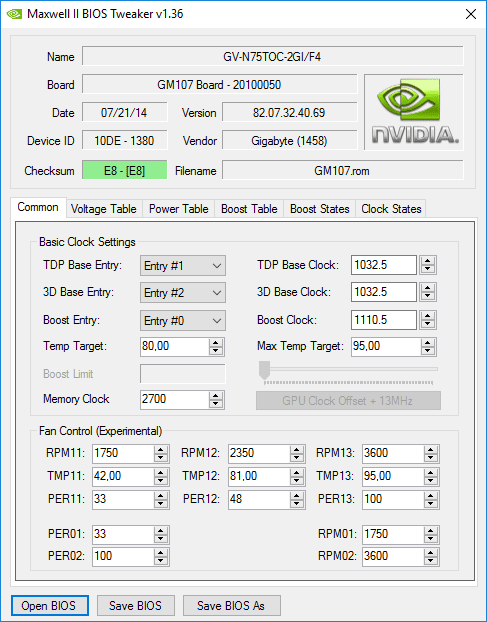Click Save BIOS As button
Viewport: 487px width, 622px height.
coord(232,606)
